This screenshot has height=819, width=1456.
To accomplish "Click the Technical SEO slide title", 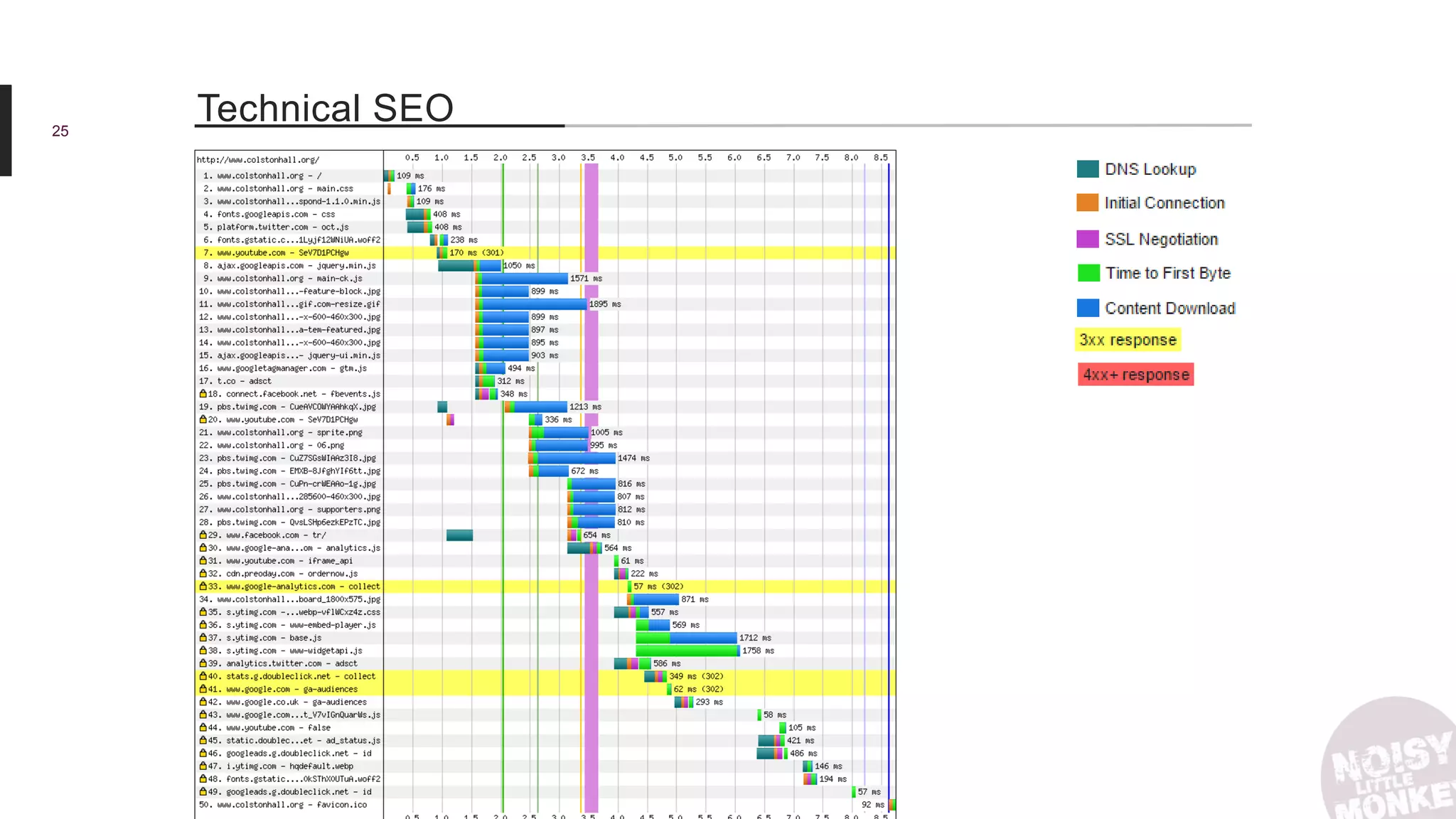I will coord(325,108).
